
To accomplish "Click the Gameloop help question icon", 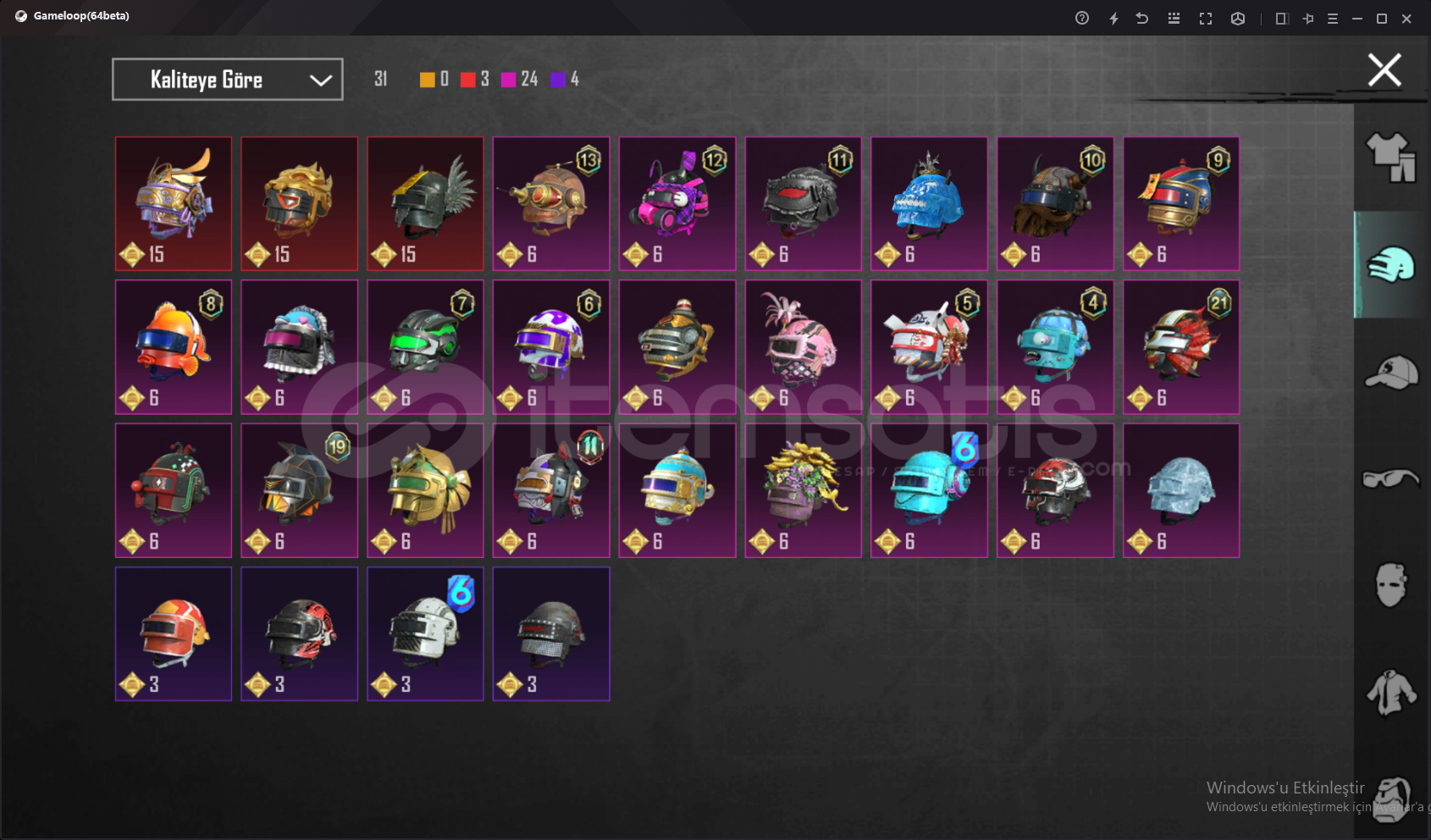I will (x=1082, y=18).
